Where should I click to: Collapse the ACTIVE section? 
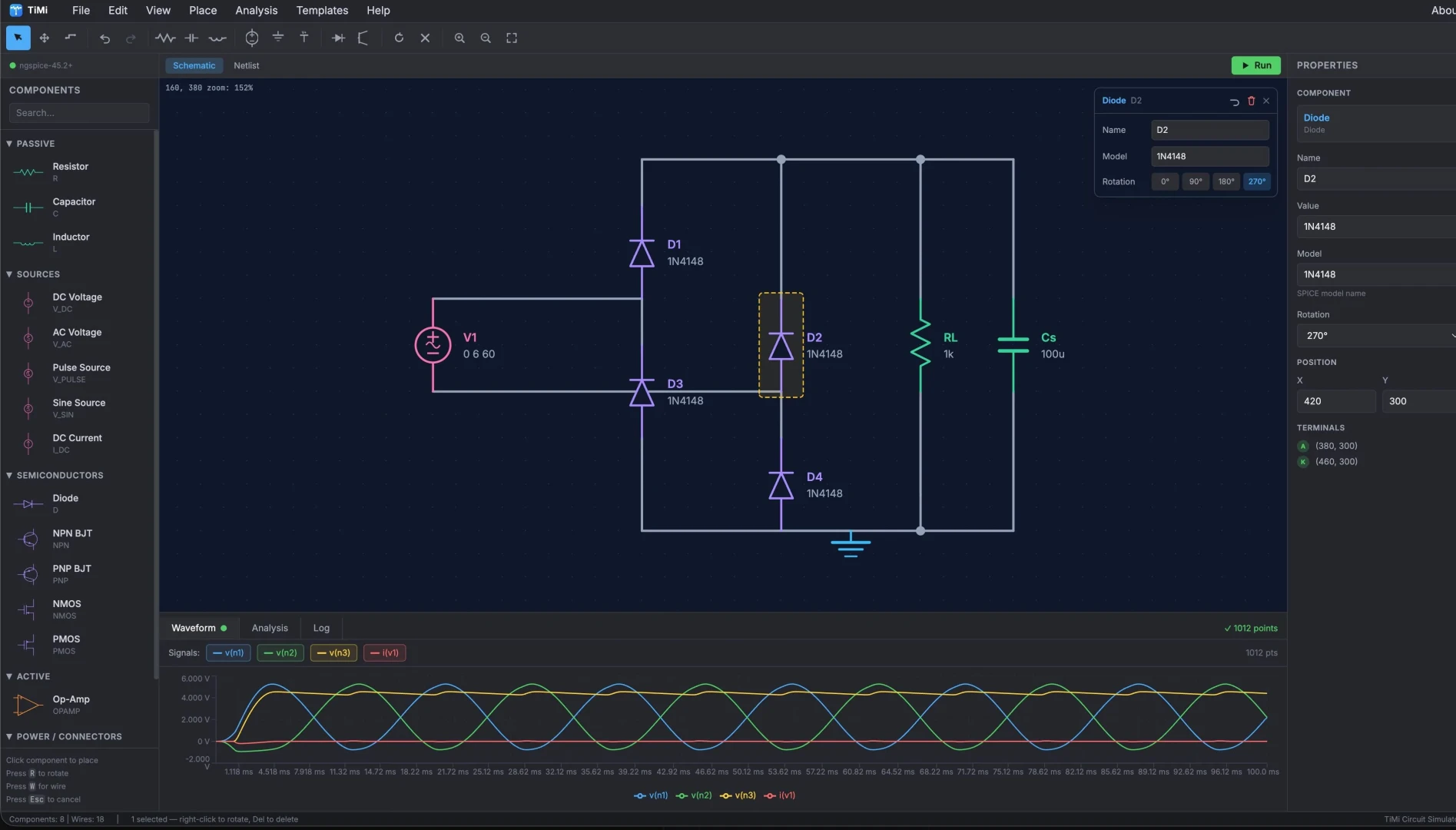tap(28, 676)
